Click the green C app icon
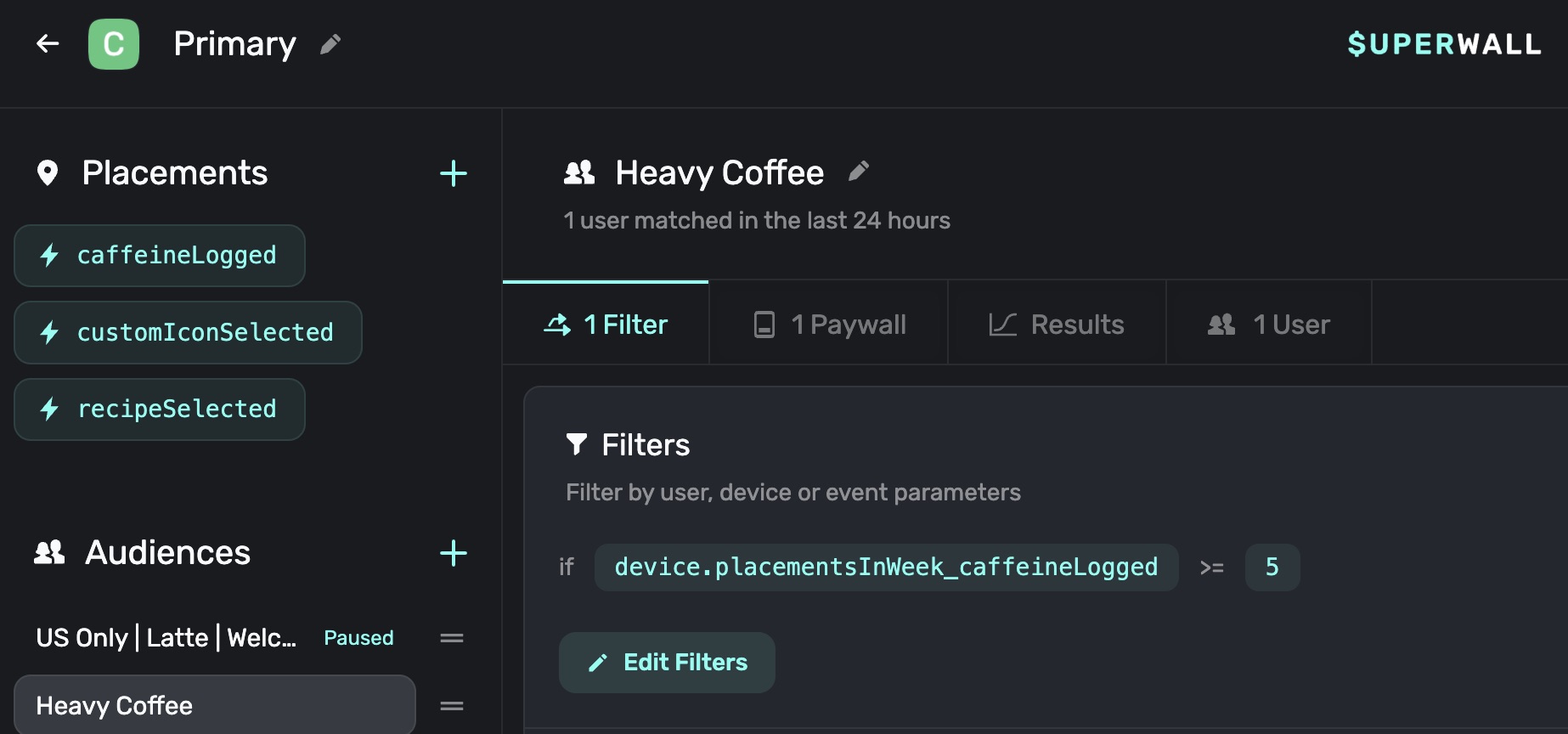The height and width of the screenshot is (734, 1568). (114, 44)
